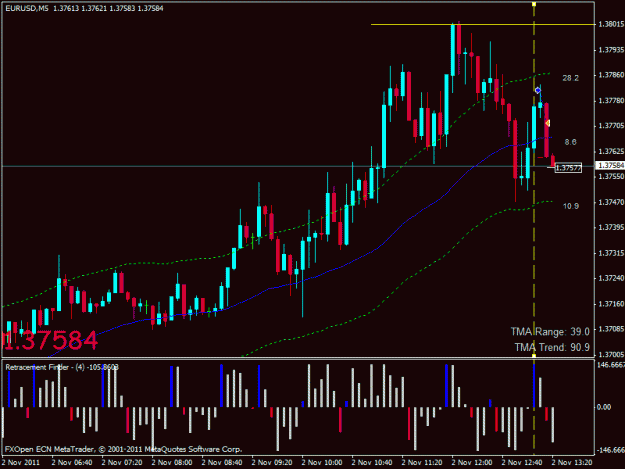Image resolution: width=625 pixels, height=469 pixels.
Task: Click the 2 Nov 07:20 time axis label
Action: tap(122, 463)
